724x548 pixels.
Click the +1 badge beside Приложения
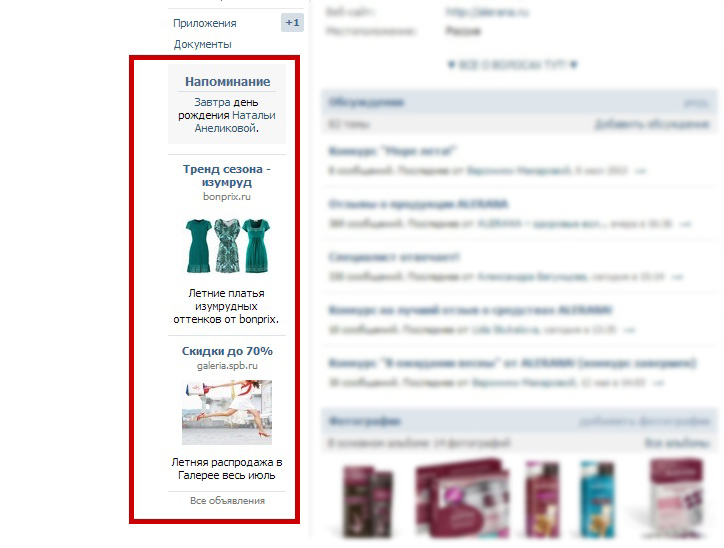(x=292, y=23)
